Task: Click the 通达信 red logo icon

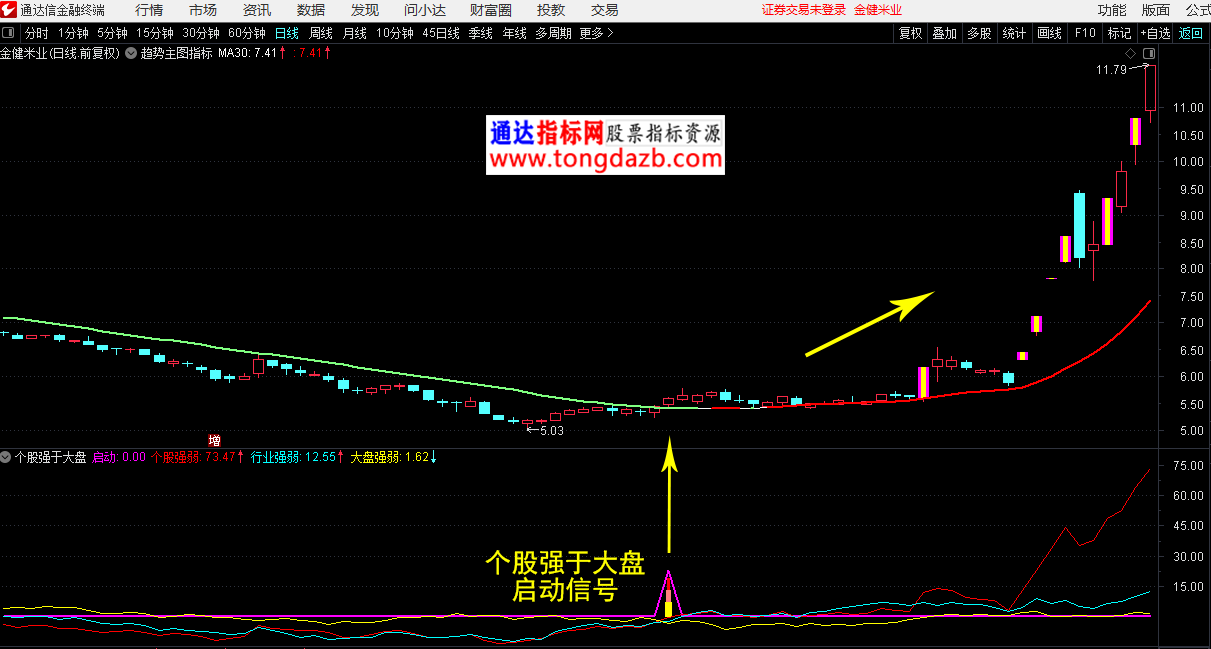Action: click(x=9, y=10)
